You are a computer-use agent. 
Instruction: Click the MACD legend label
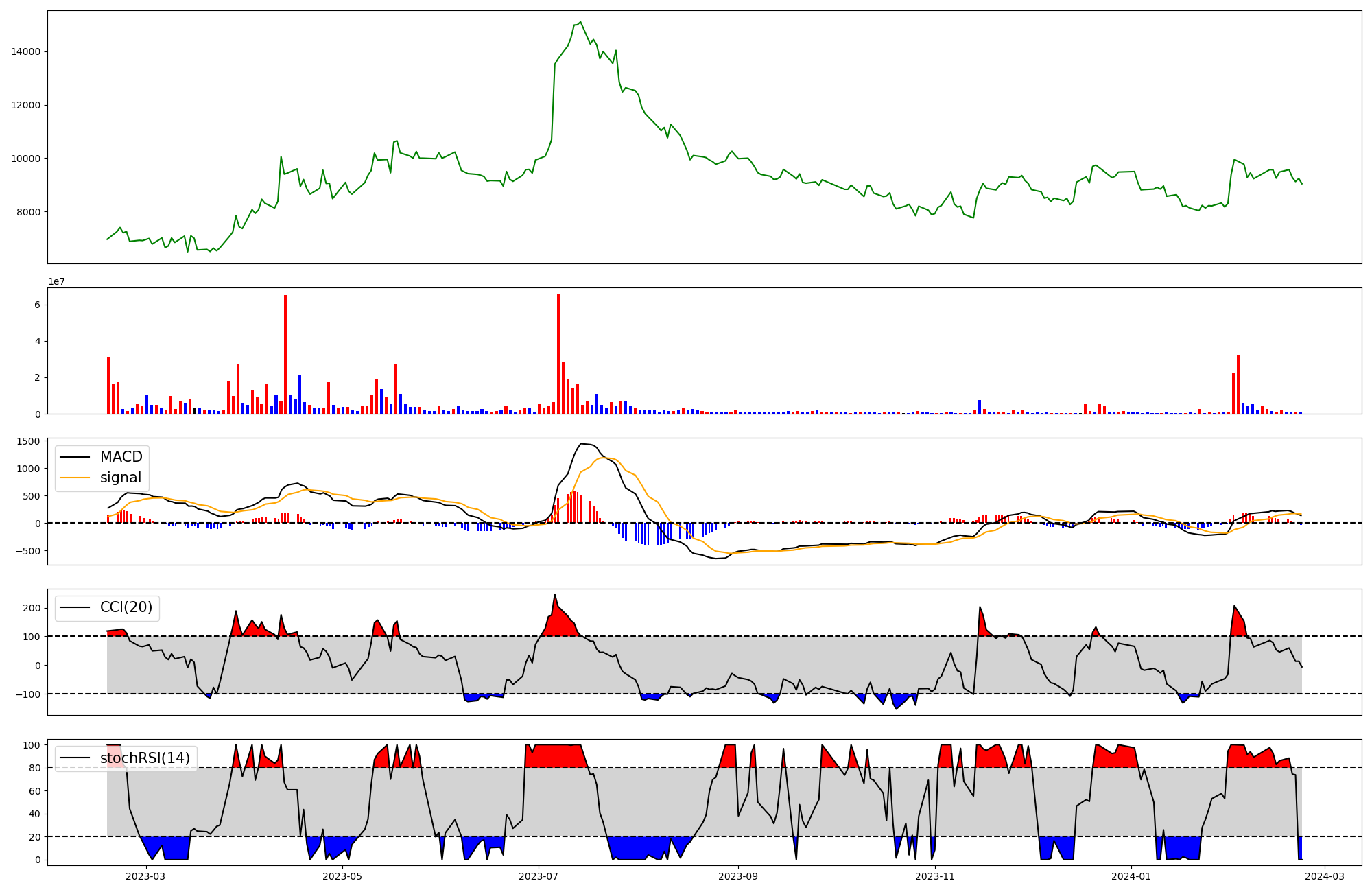tap(121, 457)
